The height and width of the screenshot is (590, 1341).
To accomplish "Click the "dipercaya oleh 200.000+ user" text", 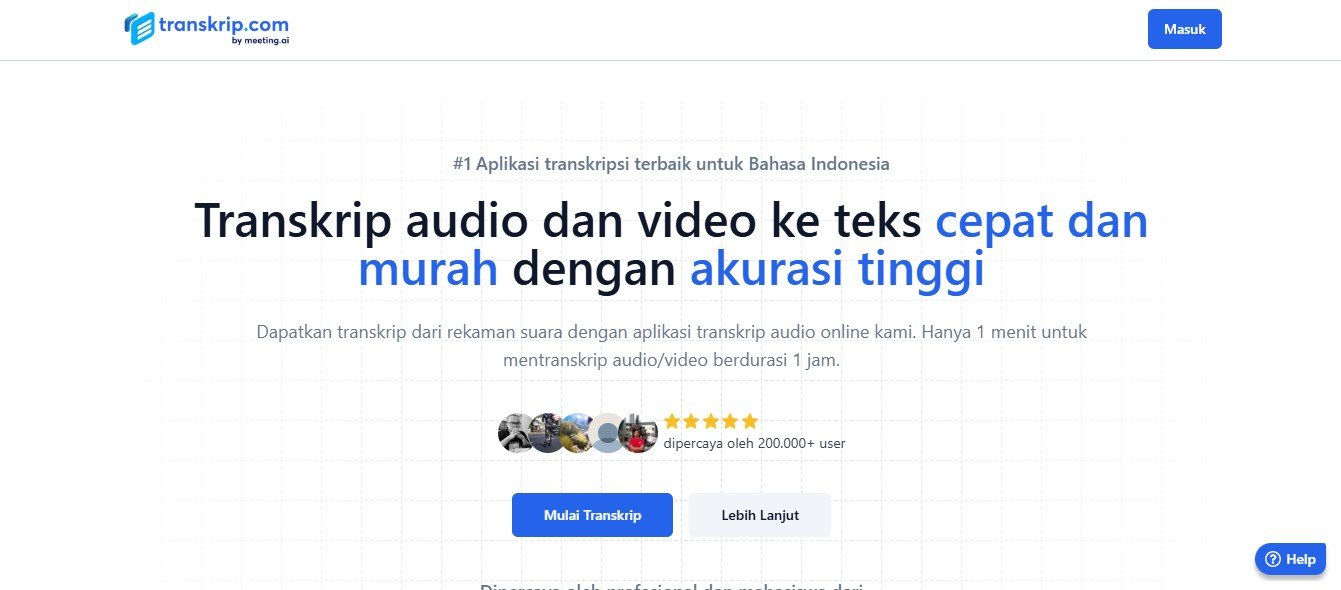I will 754,443.
